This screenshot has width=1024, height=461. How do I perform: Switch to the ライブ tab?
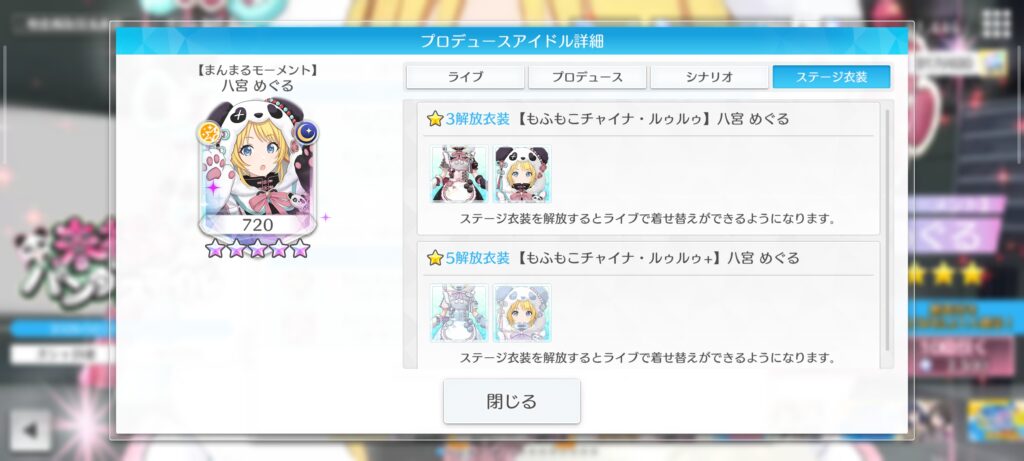[465, 77]
